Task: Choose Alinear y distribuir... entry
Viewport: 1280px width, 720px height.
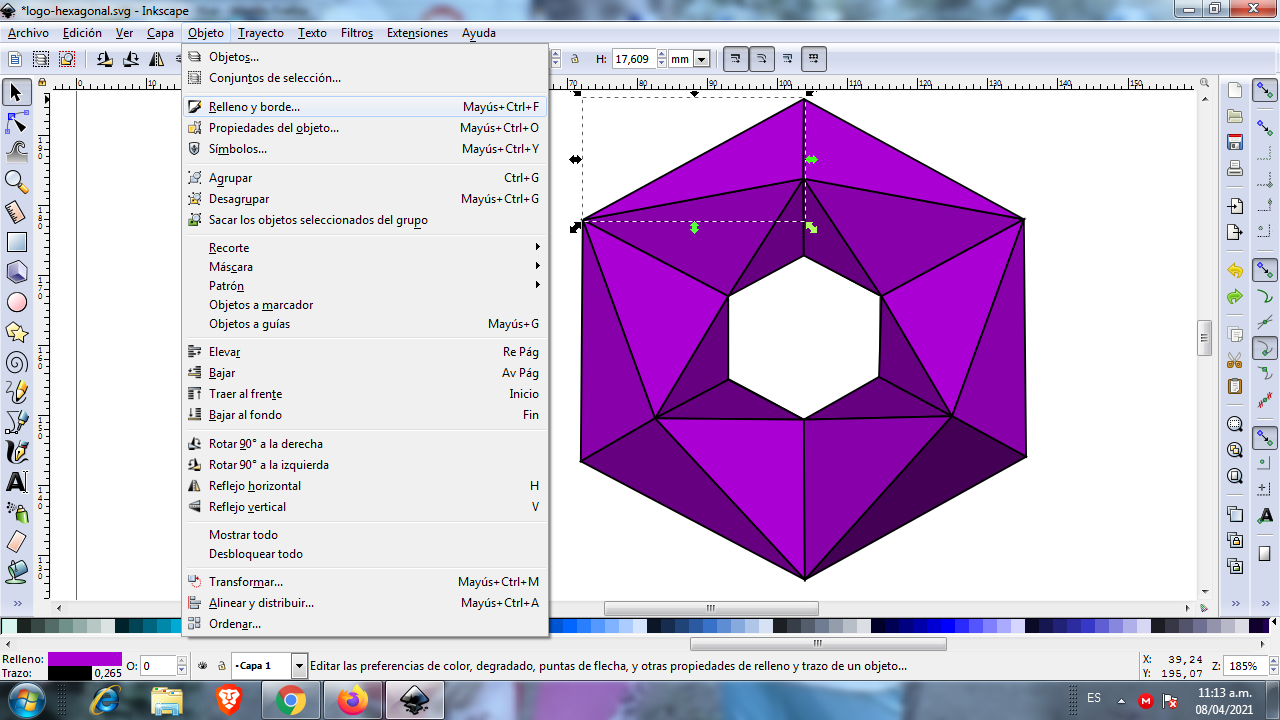Action: [364, 603]
